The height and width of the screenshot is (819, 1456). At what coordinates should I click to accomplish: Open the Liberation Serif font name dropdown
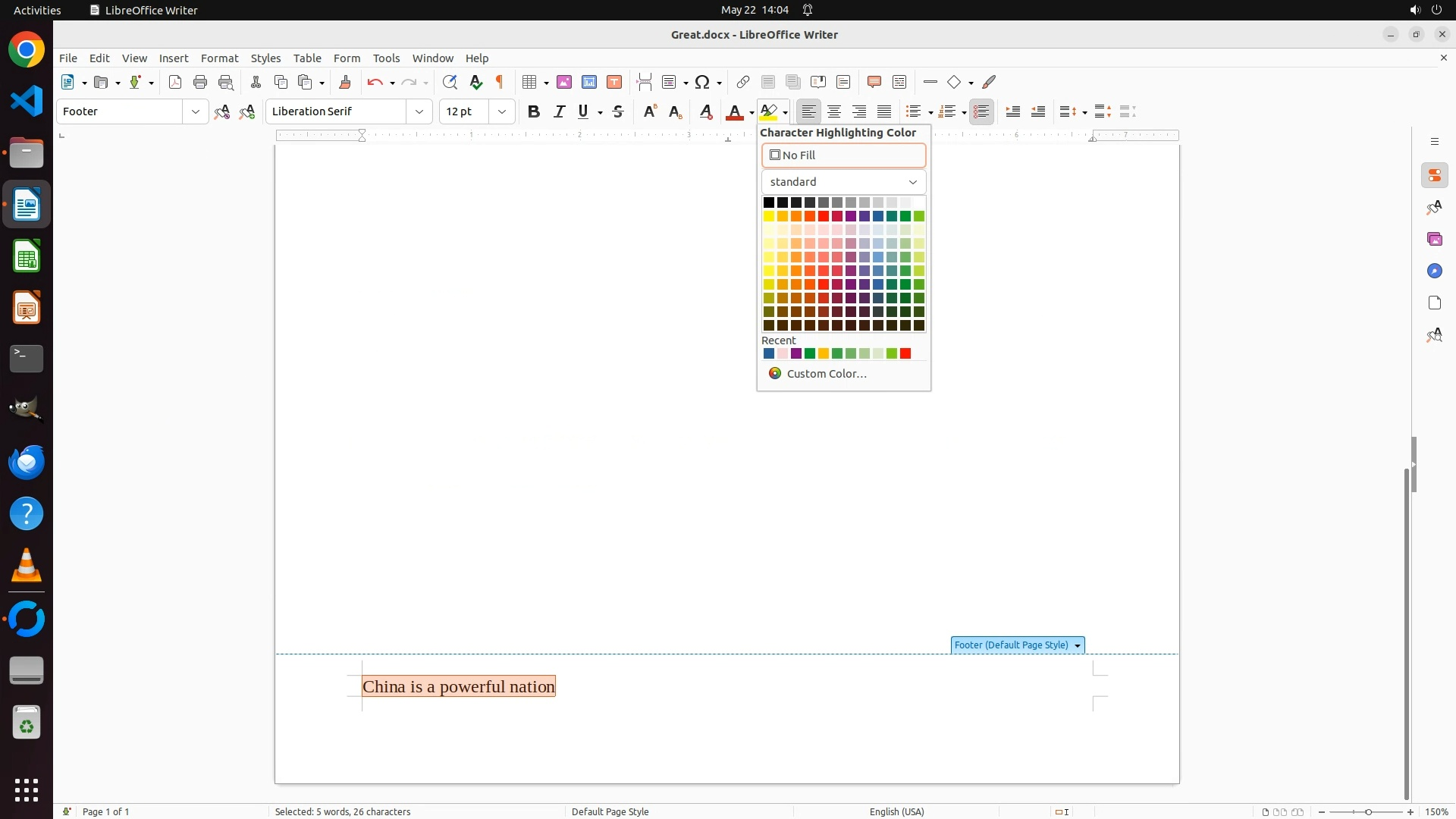pyautogui.click(x=419, y=112)
